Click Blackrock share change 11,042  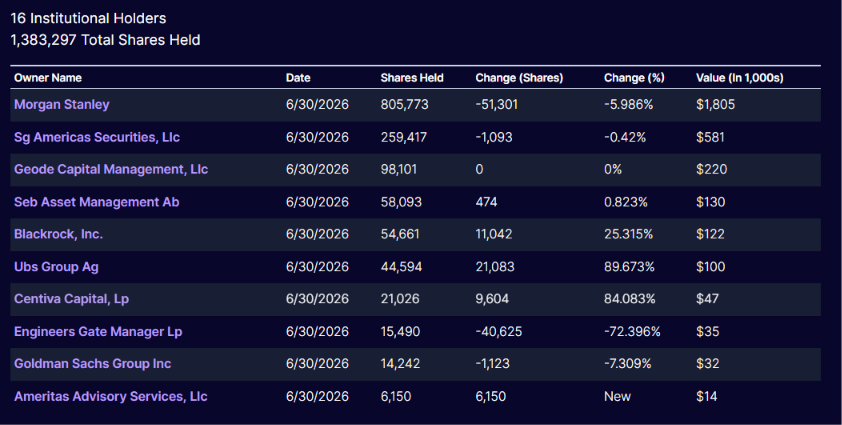(493, 234)
